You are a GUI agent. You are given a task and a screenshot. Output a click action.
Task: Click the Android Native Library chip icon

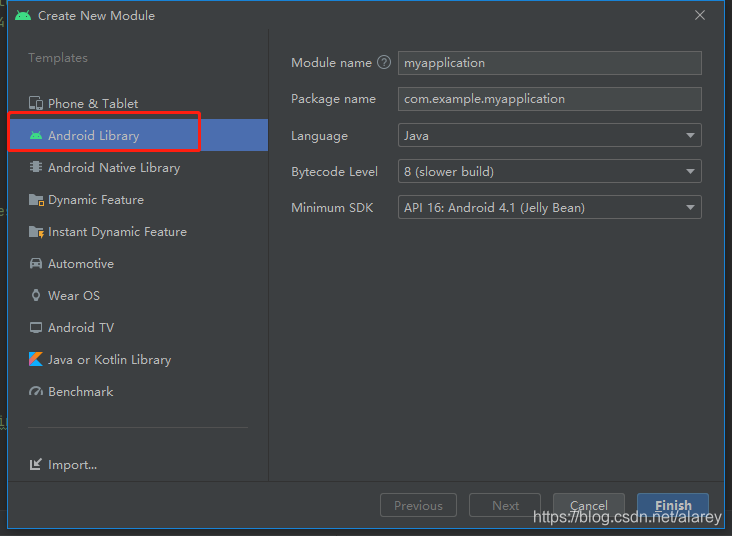[36, 167]
